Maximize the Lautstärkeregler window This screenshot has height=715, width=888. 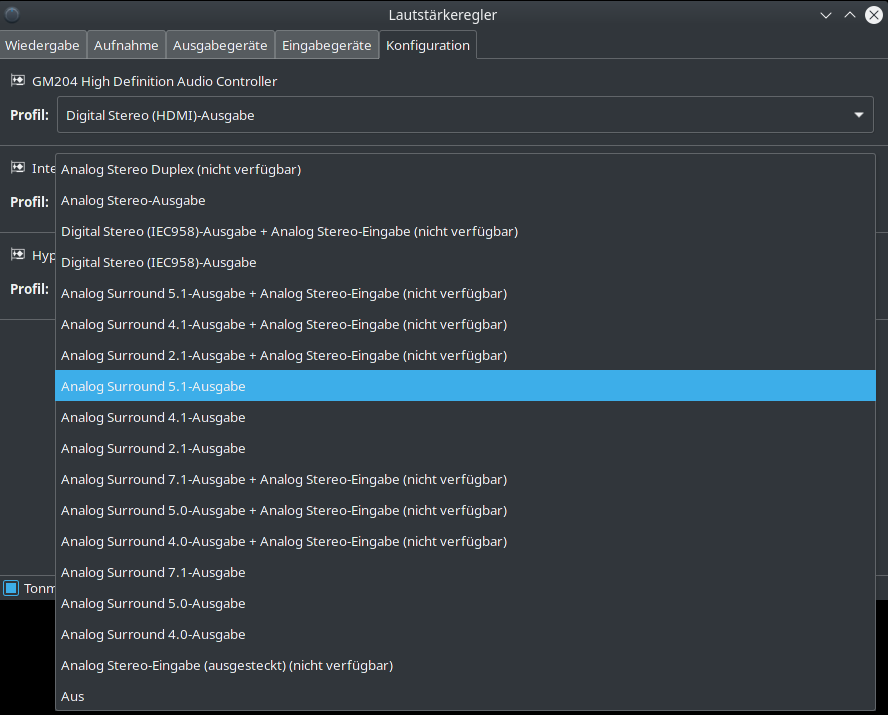[x=849, y=15]
